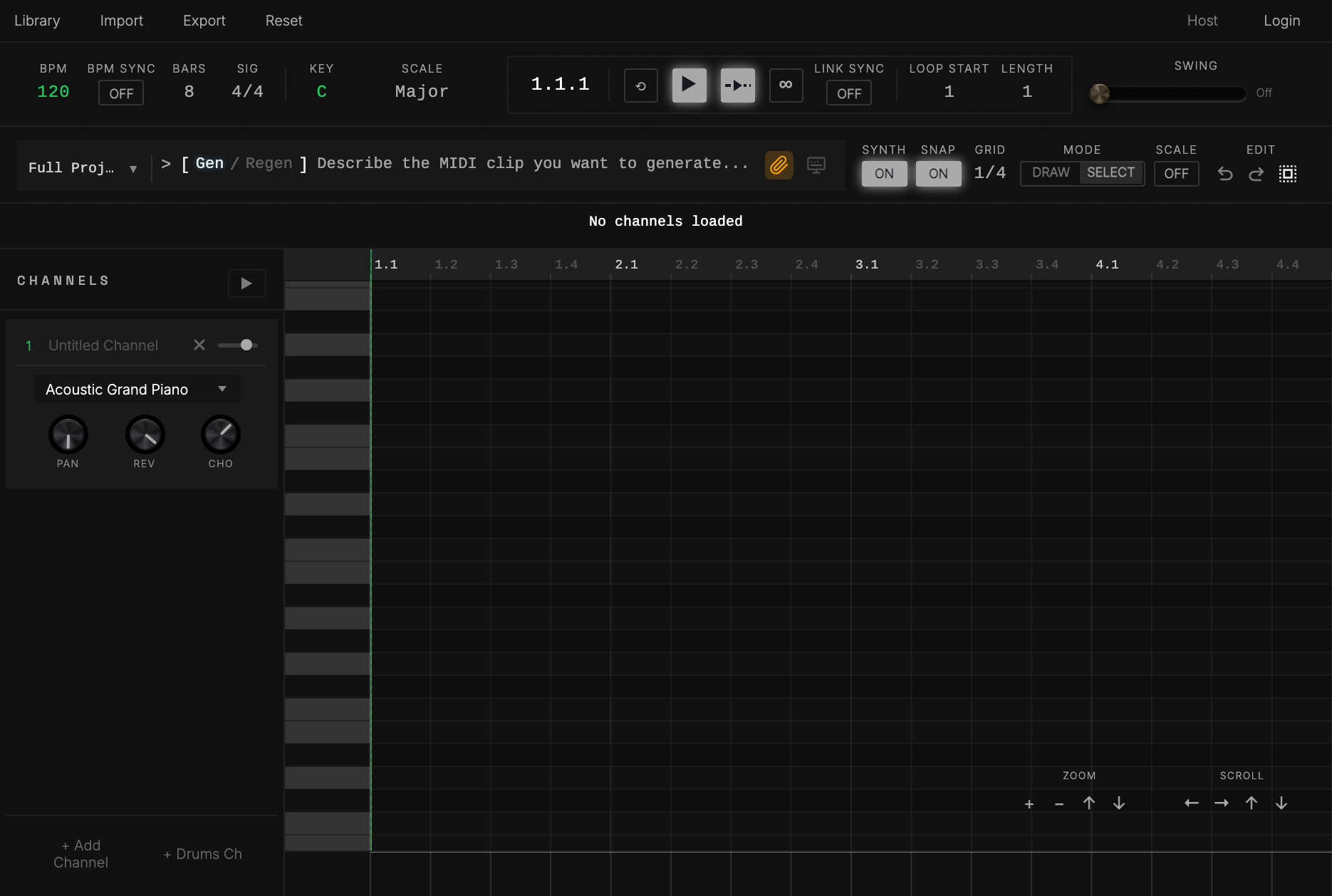Toggle the Scale OFF button in the editor toolbar
Screen dimensions: 1332x896
tap(1176, 174)
